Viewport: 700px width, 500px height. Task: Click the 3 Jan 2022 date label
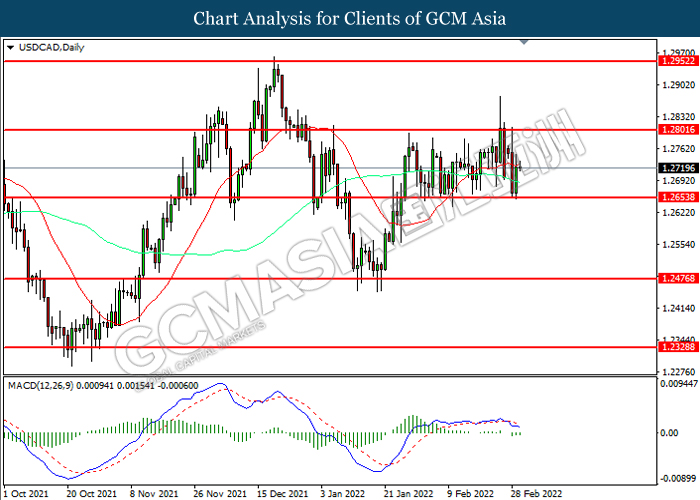click(x=343, y=493)
